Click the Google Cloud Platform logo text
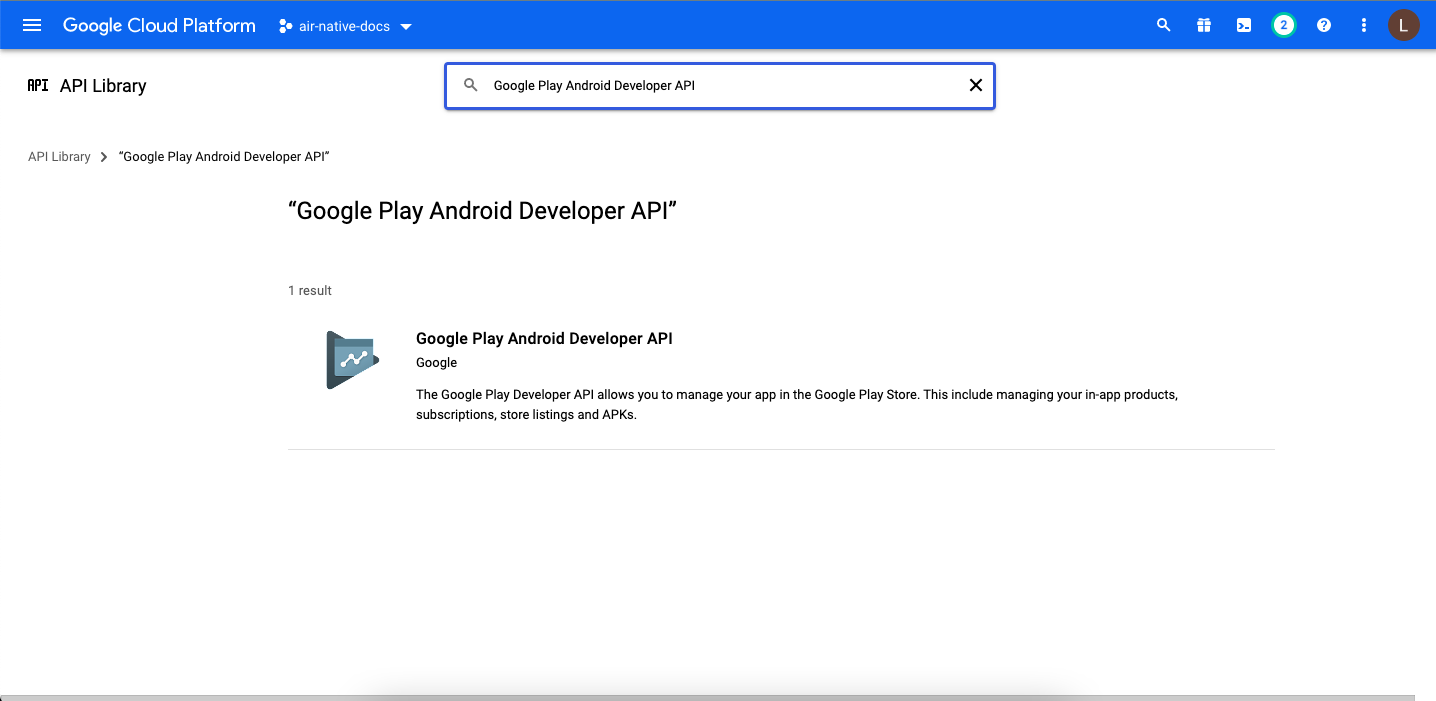Image resolution: width=1436 pixels, height=701 pixels. [x=159, y=25]
